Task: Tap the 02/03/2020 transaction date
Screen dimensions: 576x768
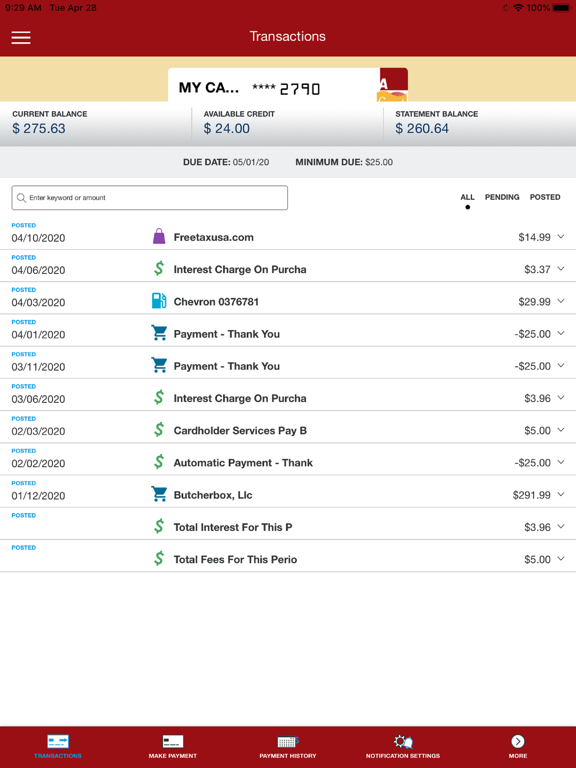Action: [x=38, y=431]
